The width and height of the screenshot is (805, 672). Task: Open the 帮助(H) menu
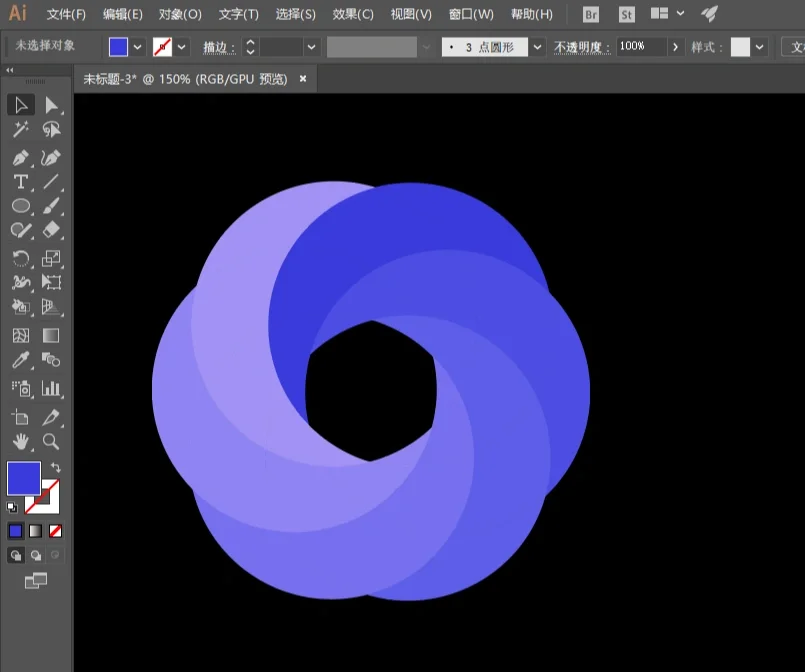531,14
